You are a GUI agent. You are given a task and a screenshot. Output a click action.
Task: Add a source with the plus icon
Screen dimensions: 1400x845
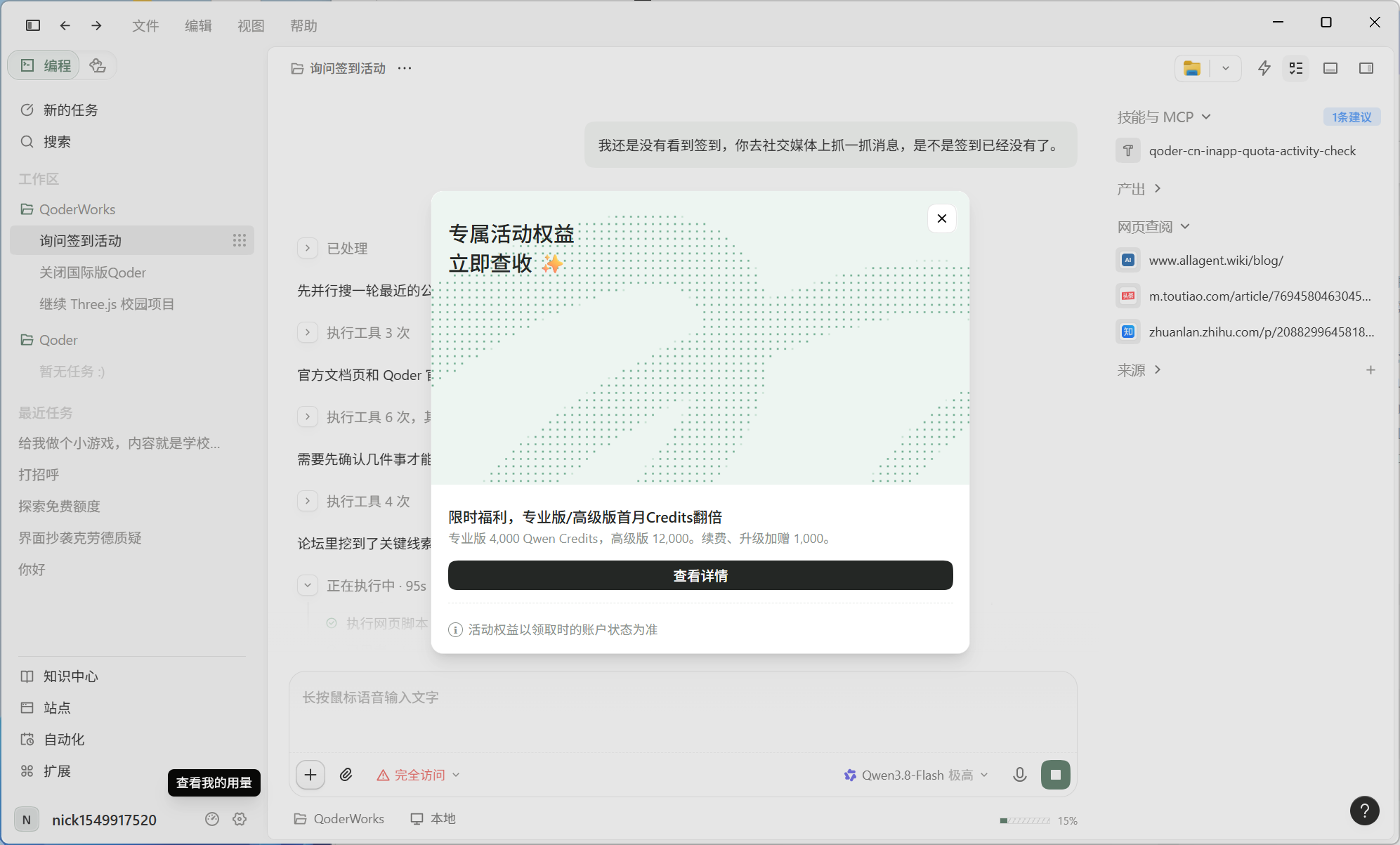(1370, 369)
